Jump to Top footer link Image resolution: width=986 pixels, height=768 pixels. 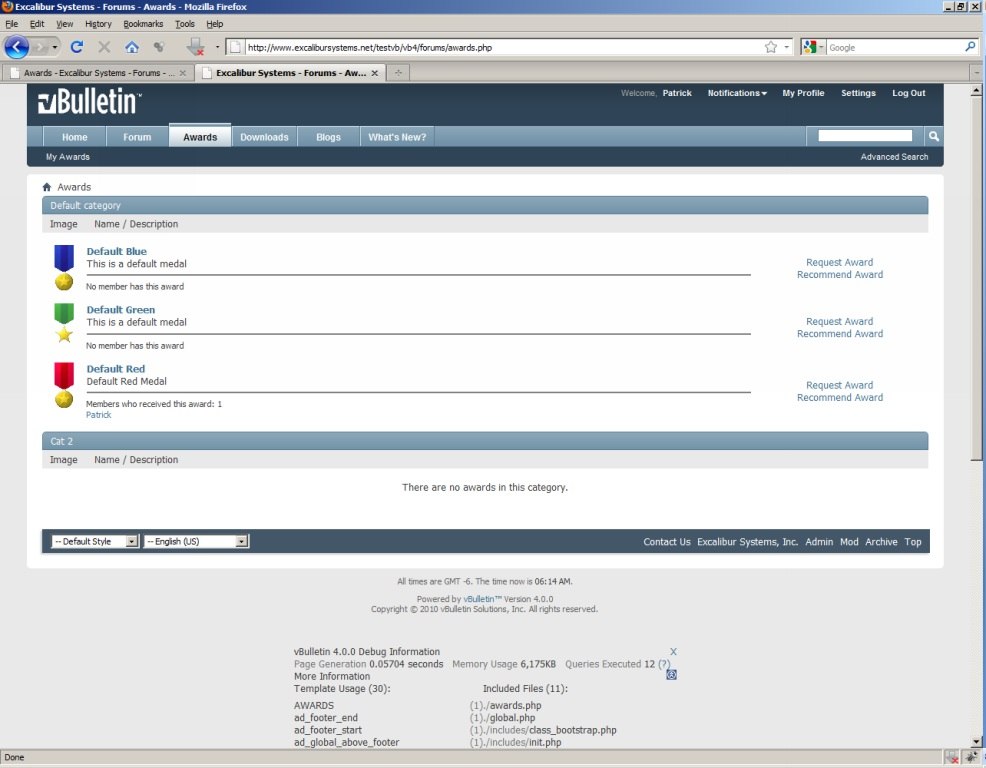point(912,542)
